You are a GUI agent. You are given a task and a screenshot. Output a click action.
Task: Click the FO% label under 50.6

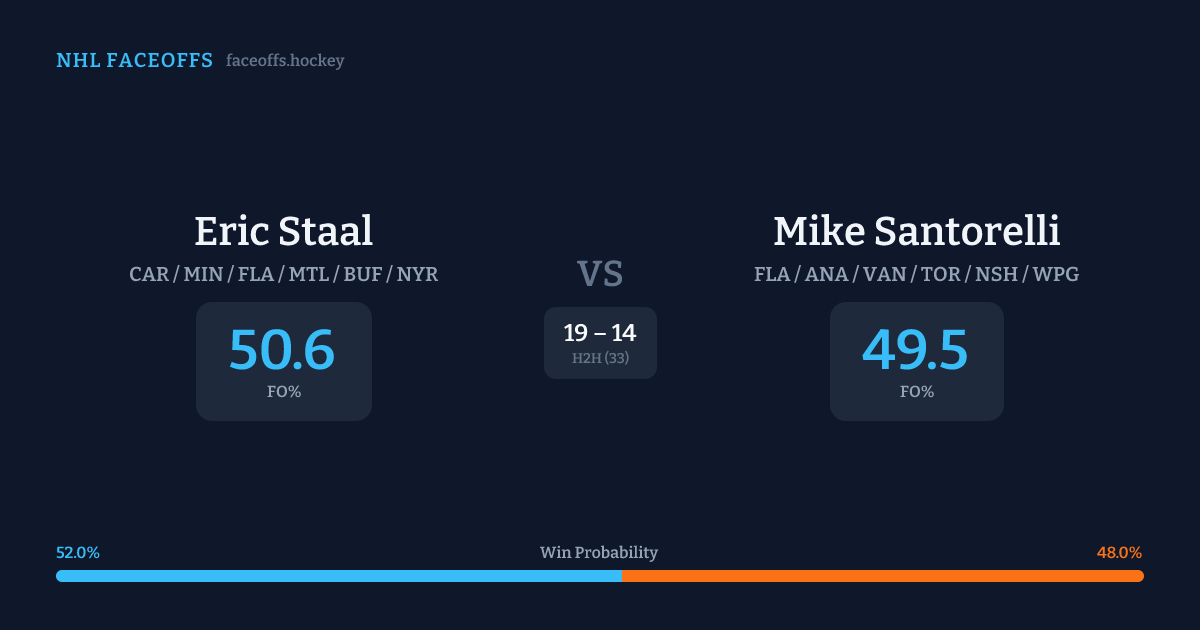click(x=284, y=392)
